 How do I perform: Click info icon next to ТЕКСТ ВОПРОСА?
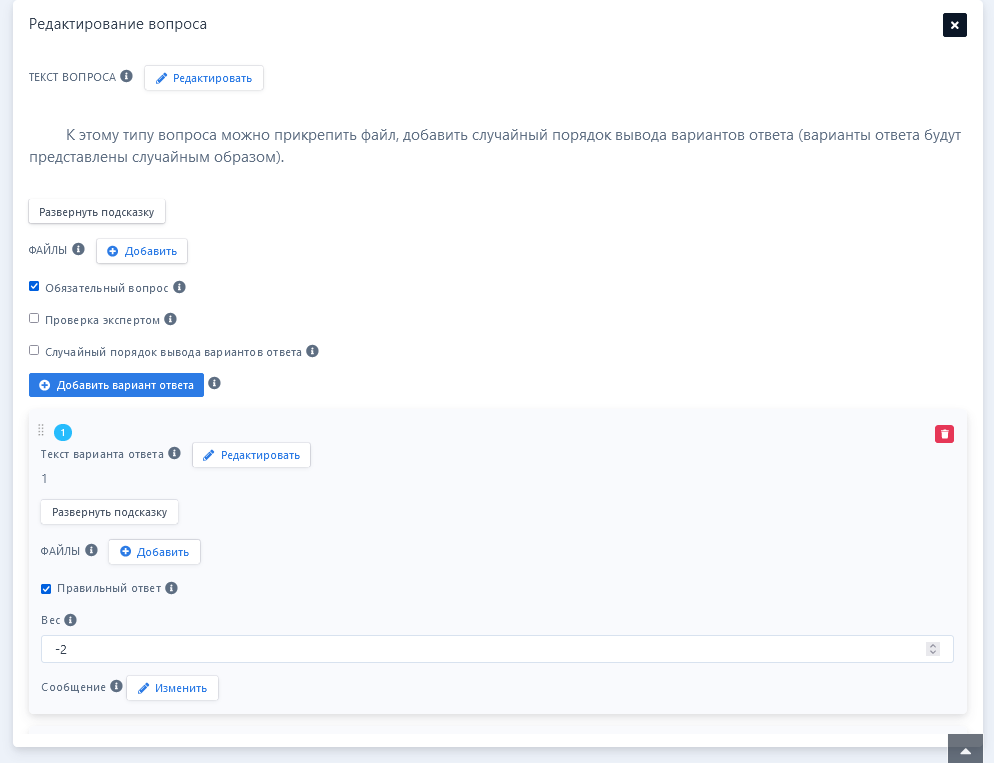(x=126, y=76)
